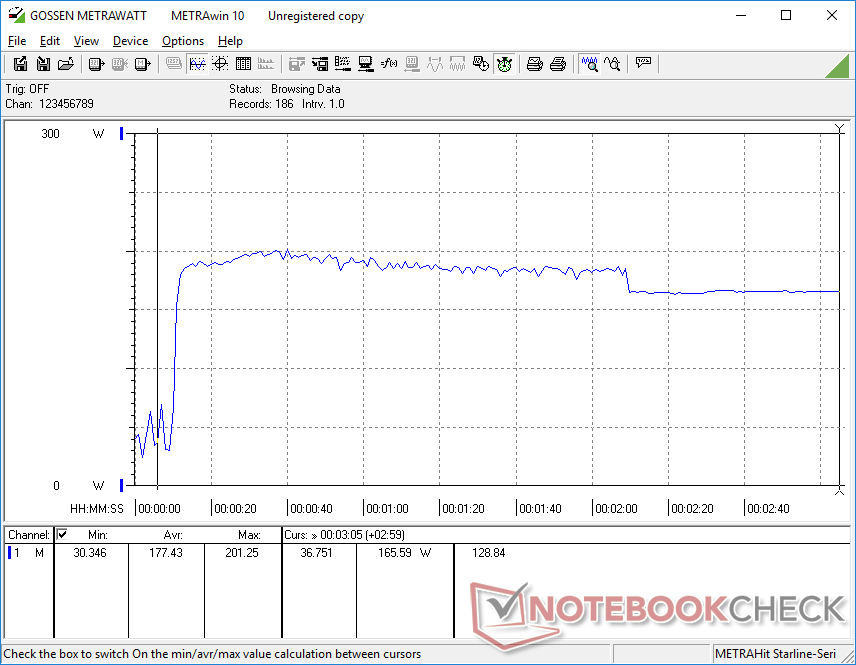
Task: Select the Y-t waveform graph view icon
Action: click(x=197, y=64)
